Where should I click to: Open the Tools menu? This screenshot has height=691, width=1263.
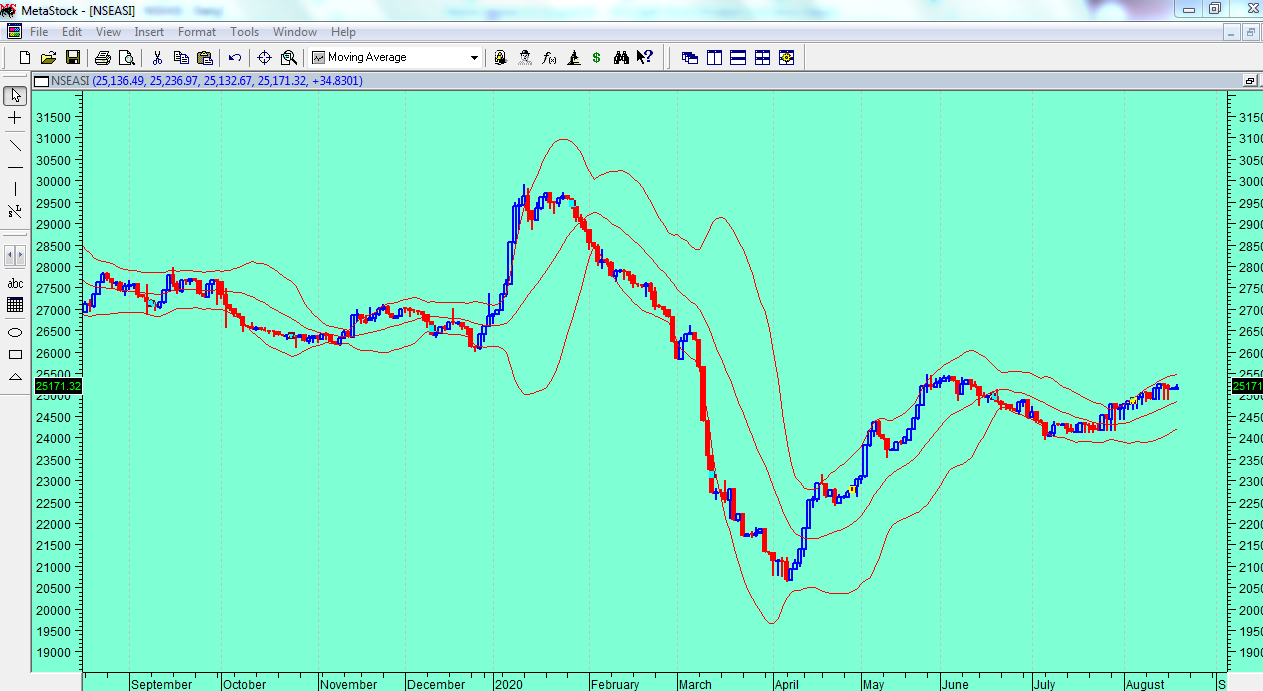pos(244,32)
